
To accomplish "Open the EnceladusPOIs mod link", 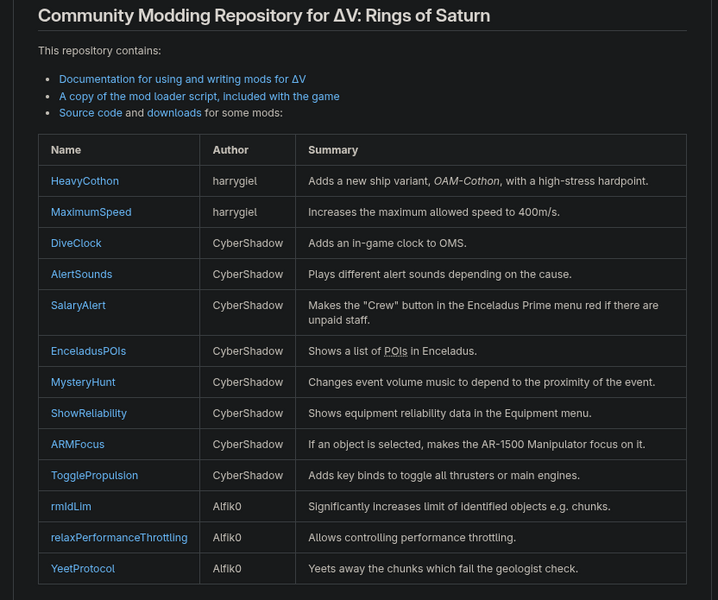I will (88, 351).
